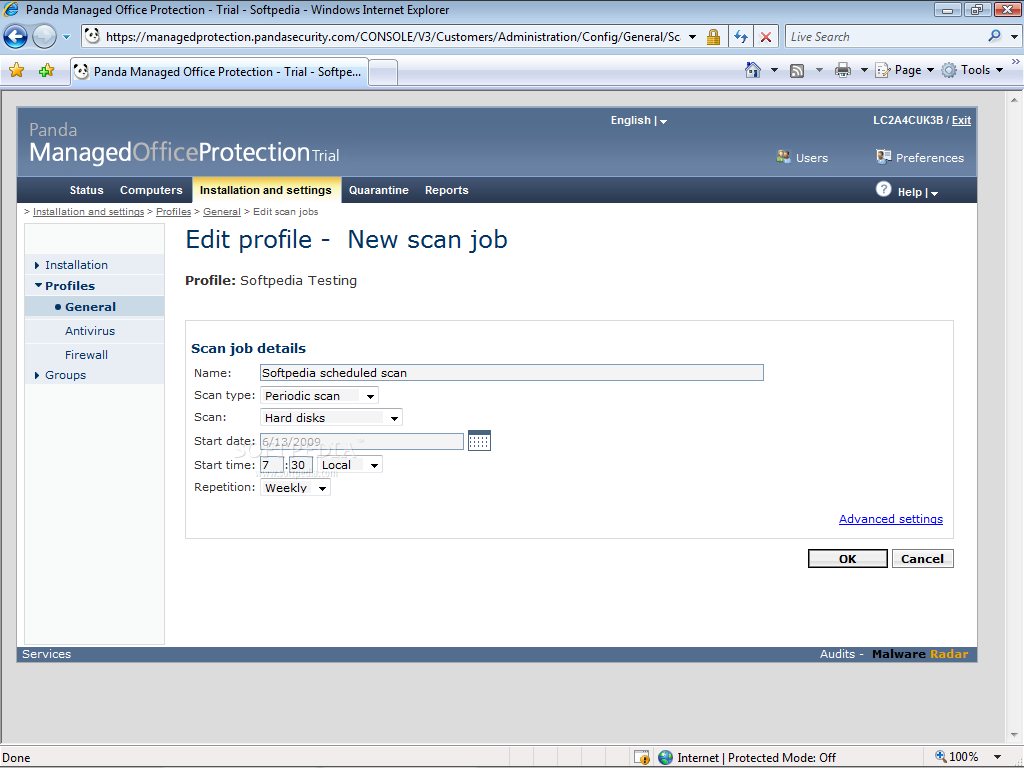Open the search provider dropdown arrow
This screenshot has height=768, width=1024.
(1014, 37)
